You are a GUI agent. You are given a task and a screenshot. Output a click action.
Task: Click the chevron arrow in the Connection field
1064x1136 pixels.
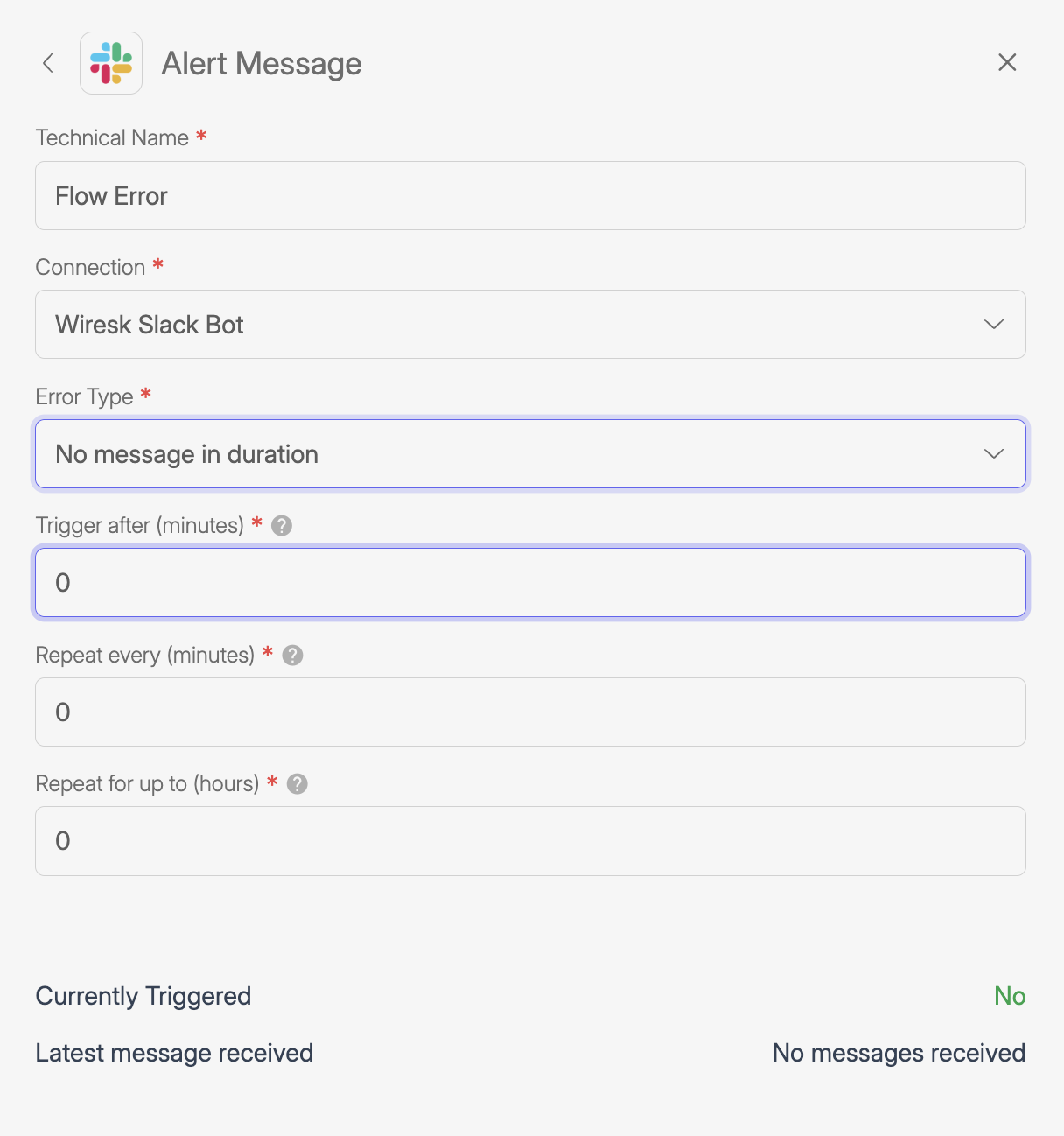[993, 325]
